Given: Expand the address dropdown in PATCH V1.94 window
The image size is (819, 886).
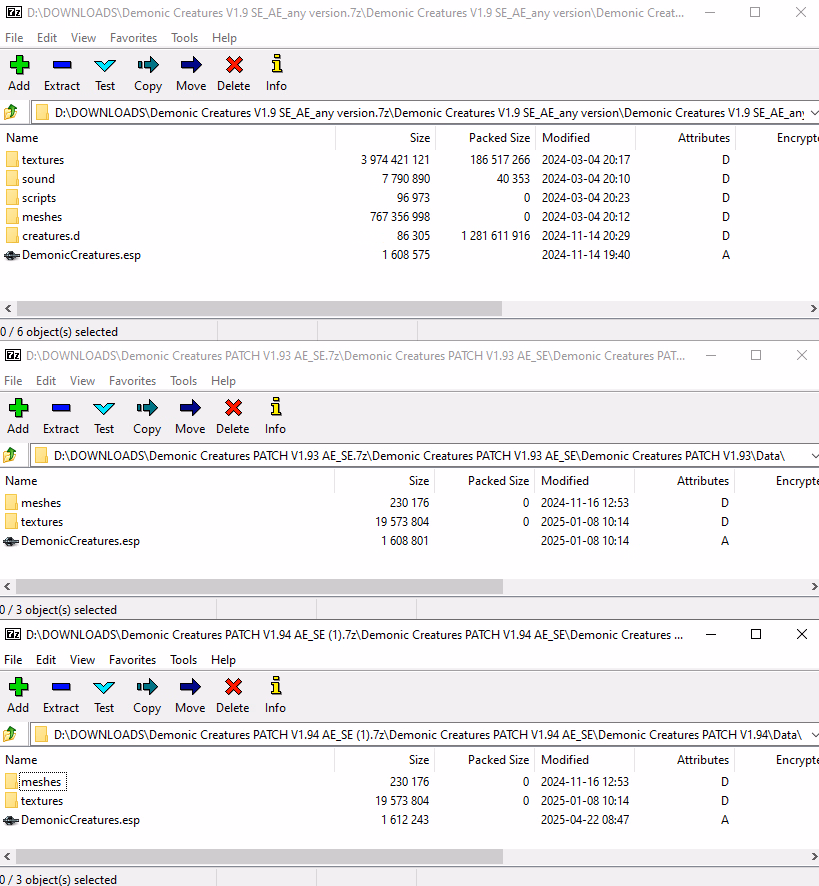Looking at the screenshot, I should pos(814,735).
